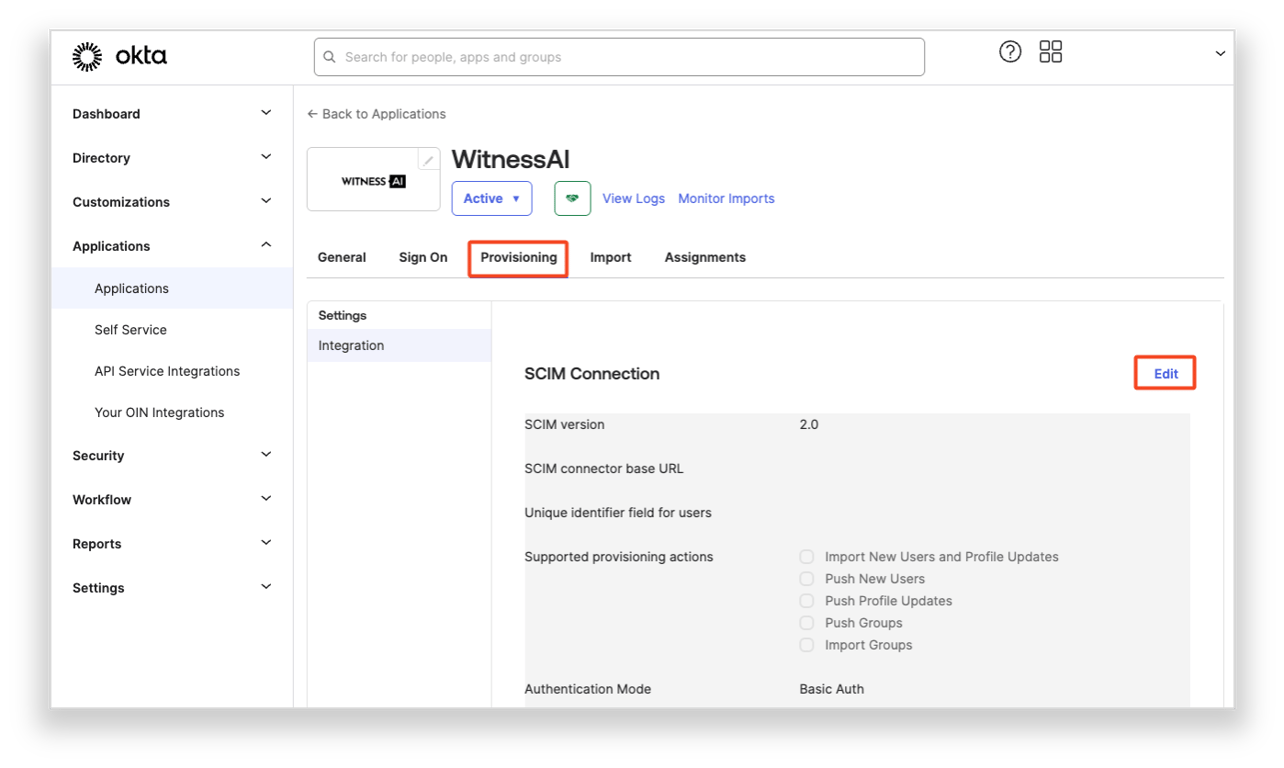Select the Provisioning tab

pyautogui.click(x=518, y=257)
